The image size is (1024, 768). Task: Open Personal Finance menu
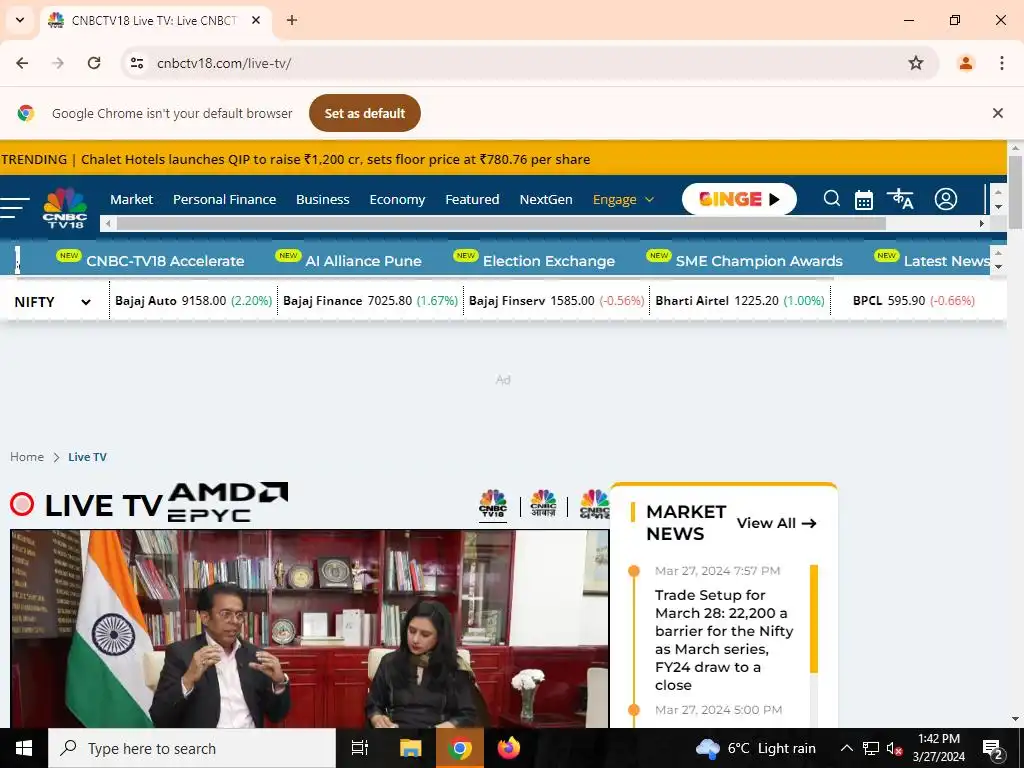(x=224, y=199)
